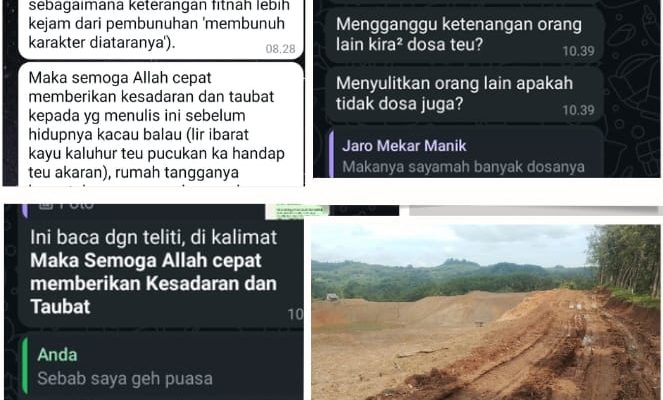663x400 pixels.
Task: Tap the quoted reply labeled Anda
Action: [x=162, y=366]
